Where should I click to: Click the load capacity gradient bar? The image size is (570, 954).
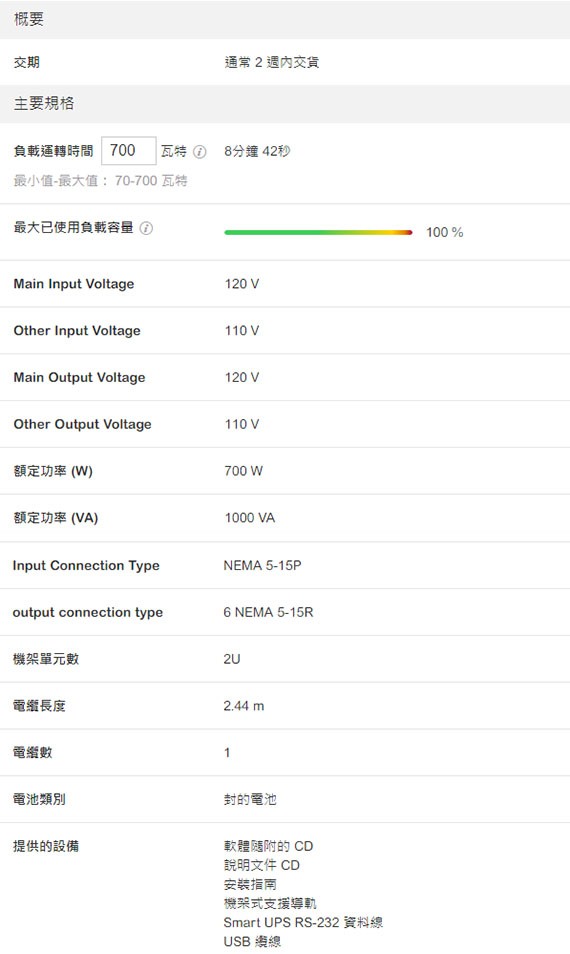click(x=318, y=232)
